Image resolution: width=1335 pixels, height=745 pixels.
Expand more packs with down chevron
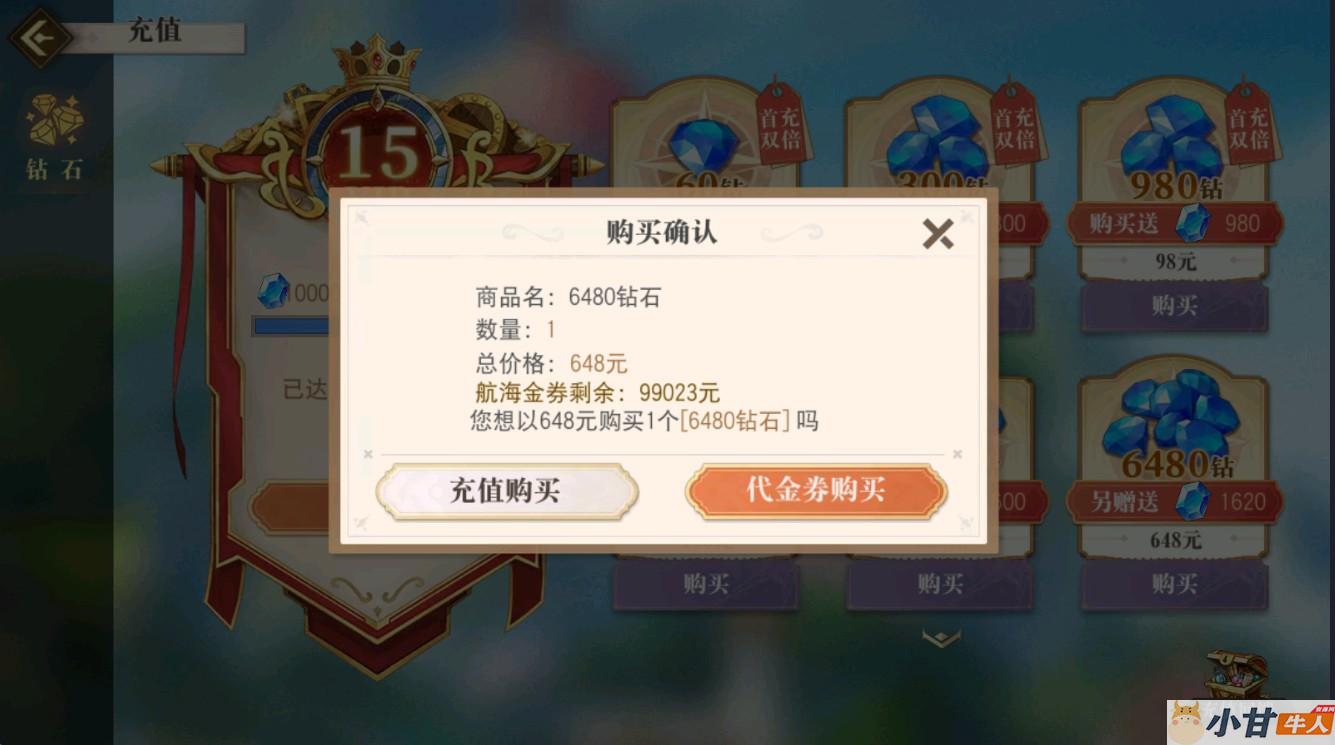pos(941,638)
